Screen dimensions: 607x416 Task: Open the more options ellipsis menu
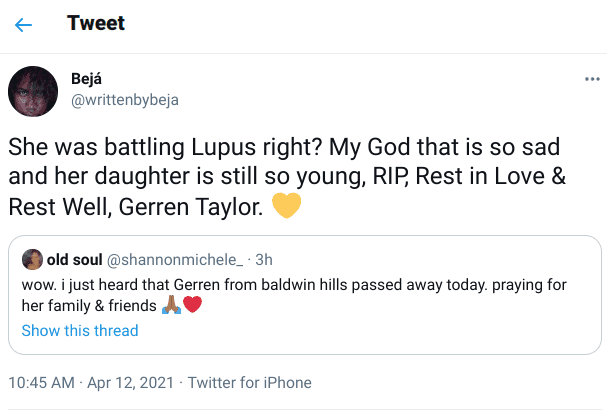[x=591, y=78]
